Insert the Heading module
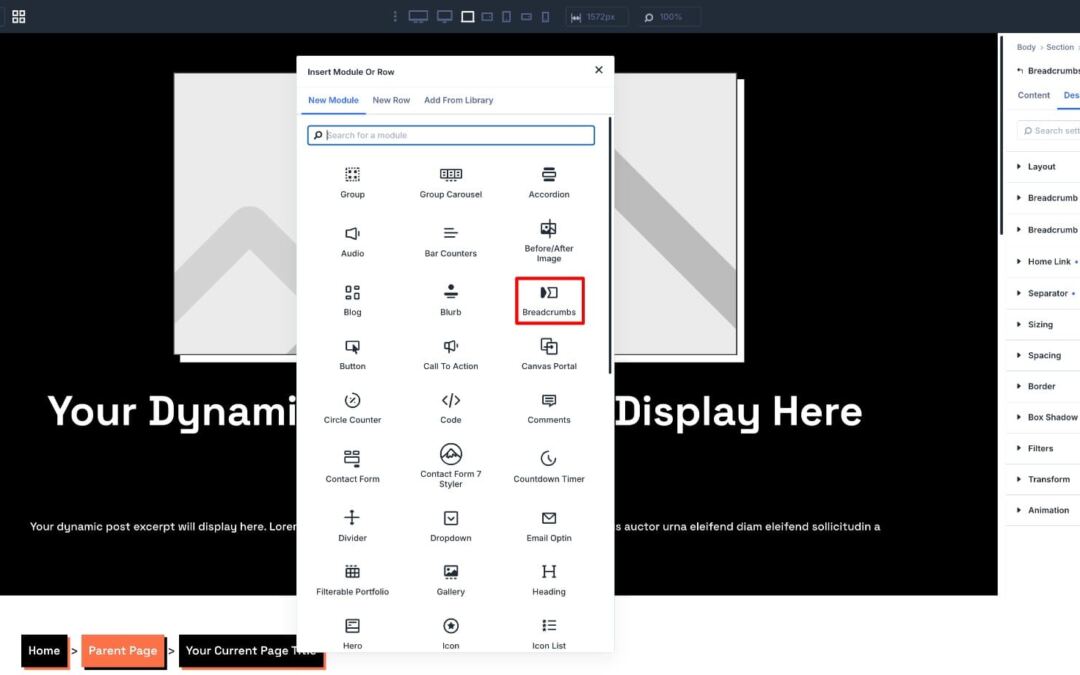Screen dimensions: 1080x675 (x=549, y=580)
